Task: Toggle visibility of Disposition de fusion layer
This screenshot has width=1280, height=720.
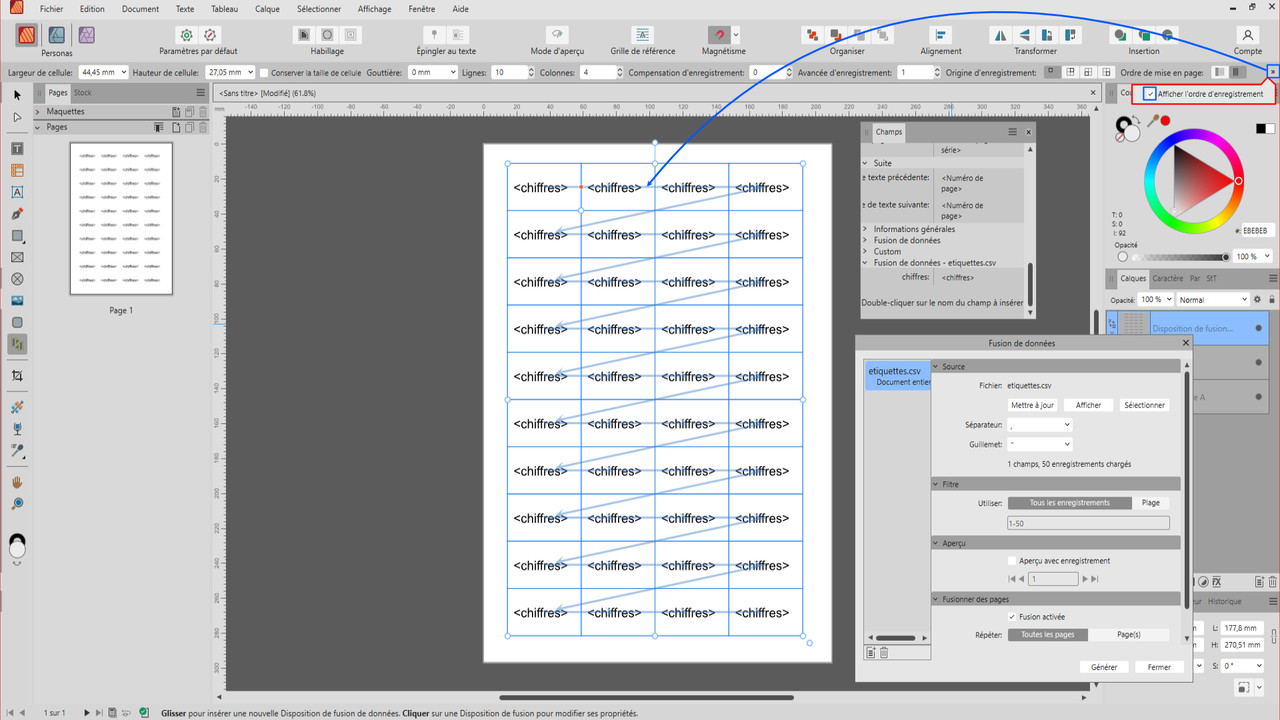Action: click(1258, 328)
